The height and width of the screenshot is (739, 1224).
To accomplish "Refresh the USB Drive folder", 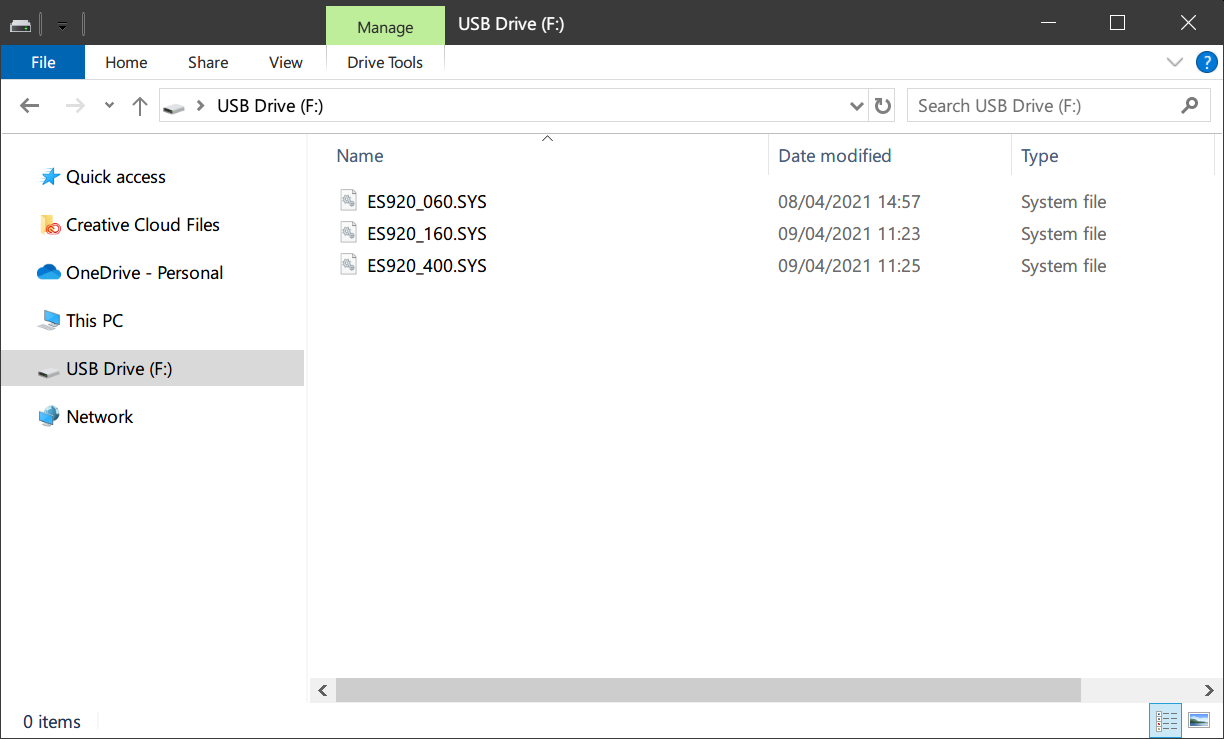I will click(x=882, y=106).
